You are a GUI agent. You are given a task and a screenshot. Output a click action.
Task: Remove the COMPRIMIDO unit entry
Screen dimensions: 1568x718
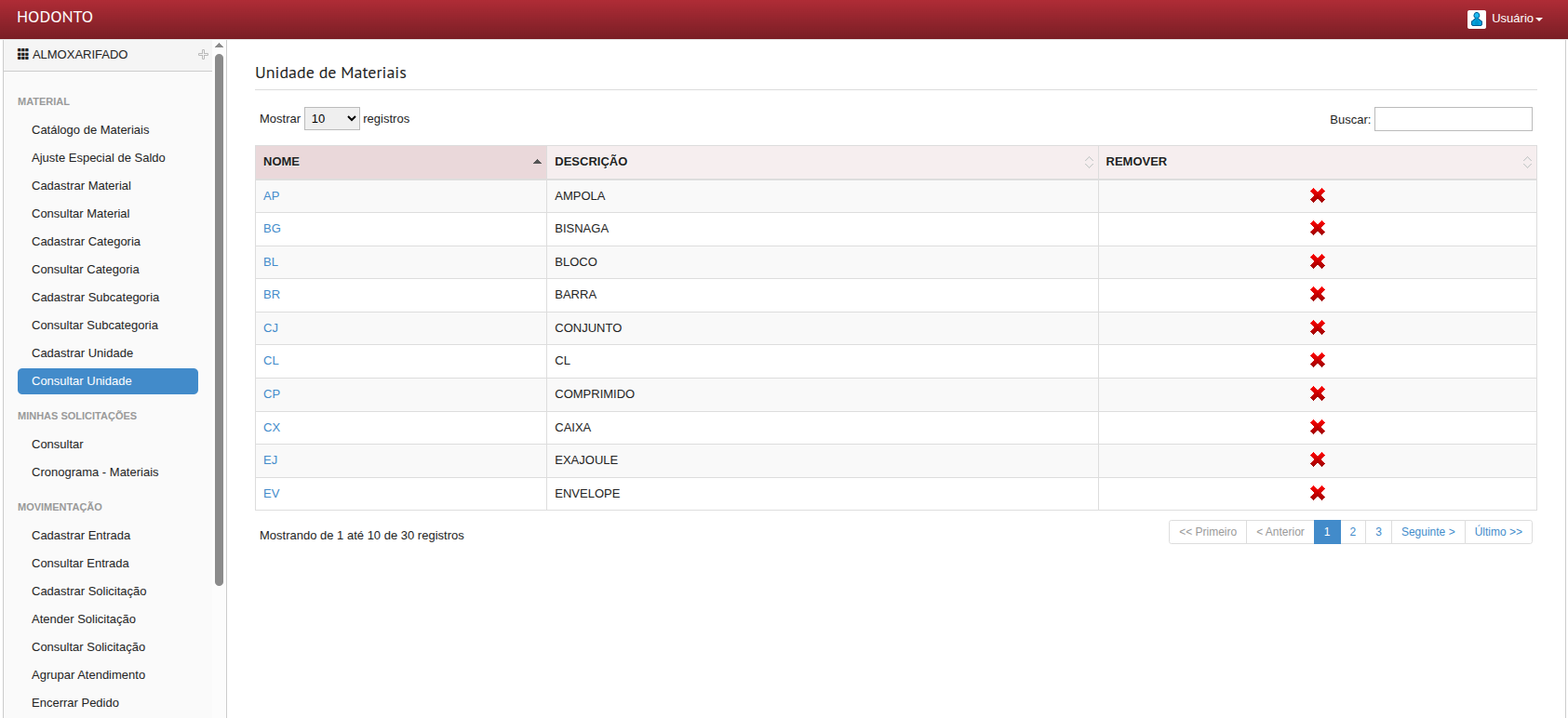1317,393
